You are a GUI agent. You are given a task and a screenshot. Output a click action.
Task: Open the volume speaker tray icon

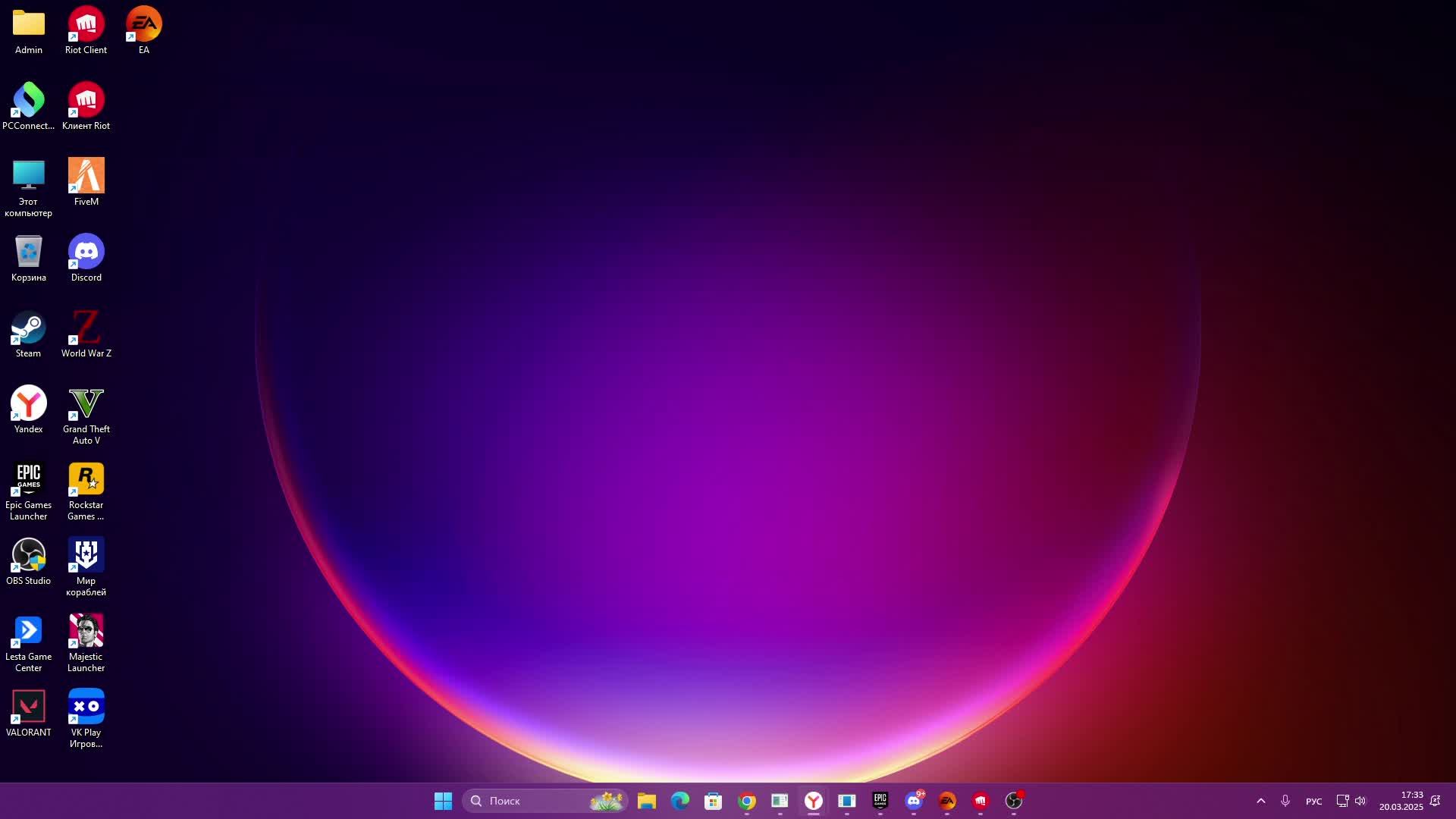1360,801
